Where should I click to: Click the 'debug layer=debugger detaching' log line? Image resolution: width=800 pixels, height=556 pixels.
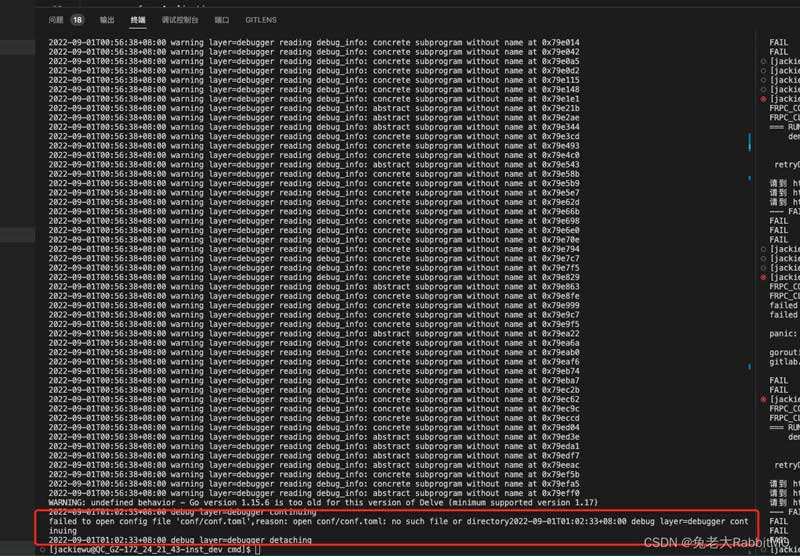[x=180, y=540]
